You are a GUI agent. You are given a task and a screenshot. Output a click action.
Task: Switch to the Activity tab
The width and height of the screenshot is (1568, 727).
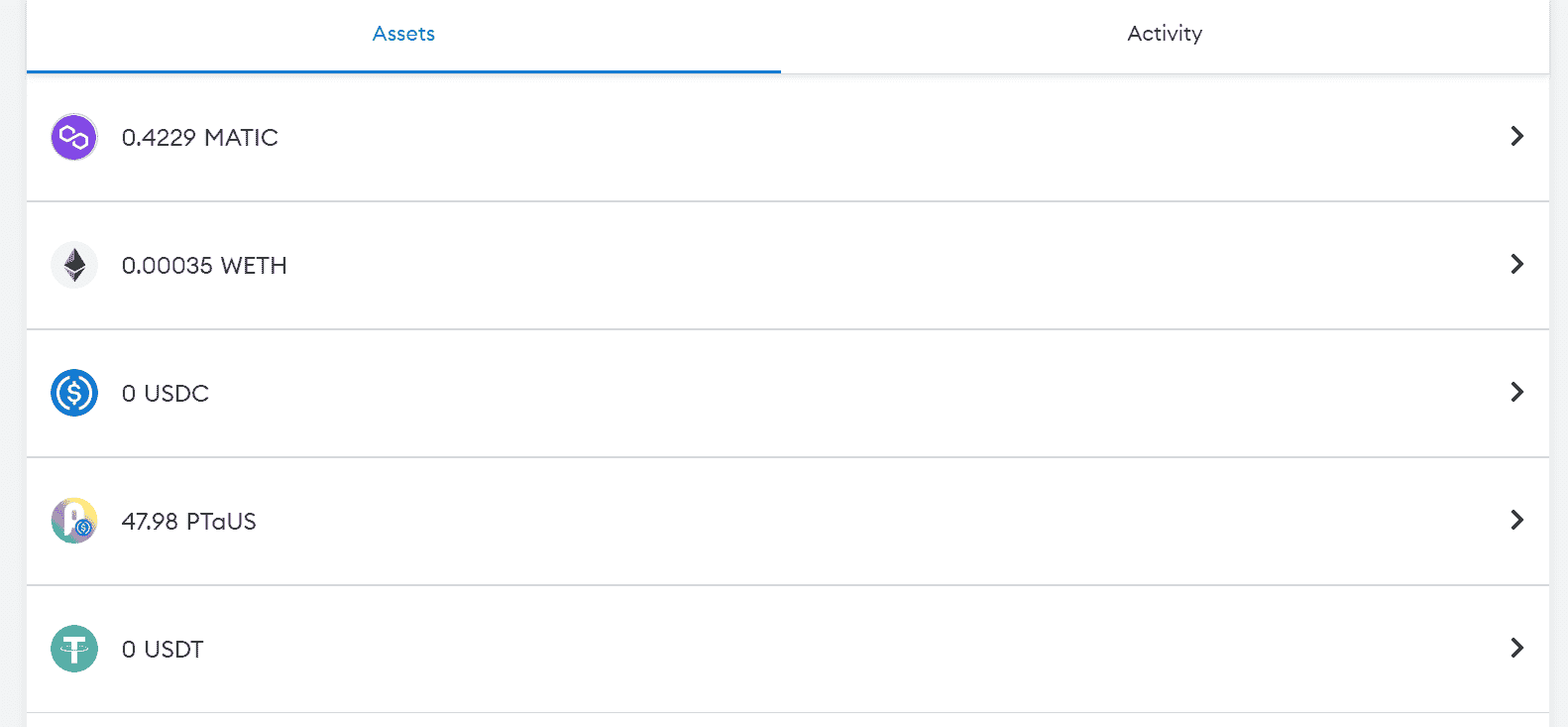click(1165, 35)
